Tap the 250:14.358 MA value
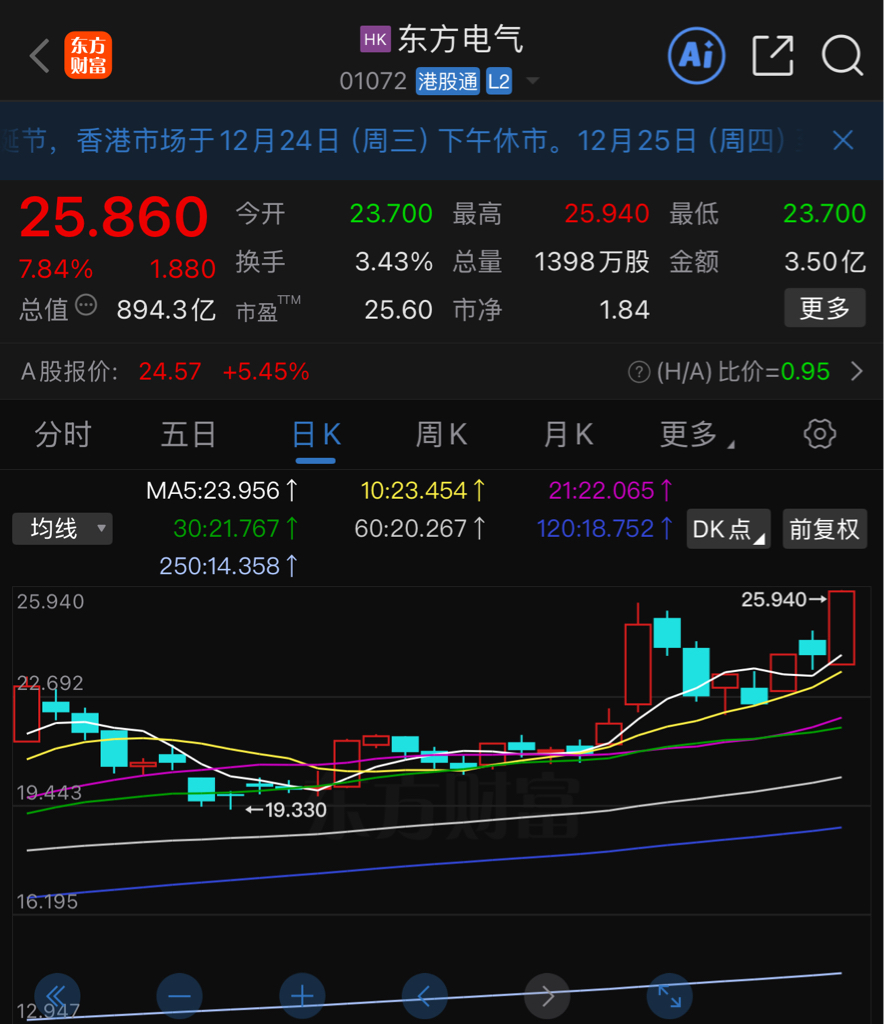This screenshot has width=884, height=1024. point(229,566)
